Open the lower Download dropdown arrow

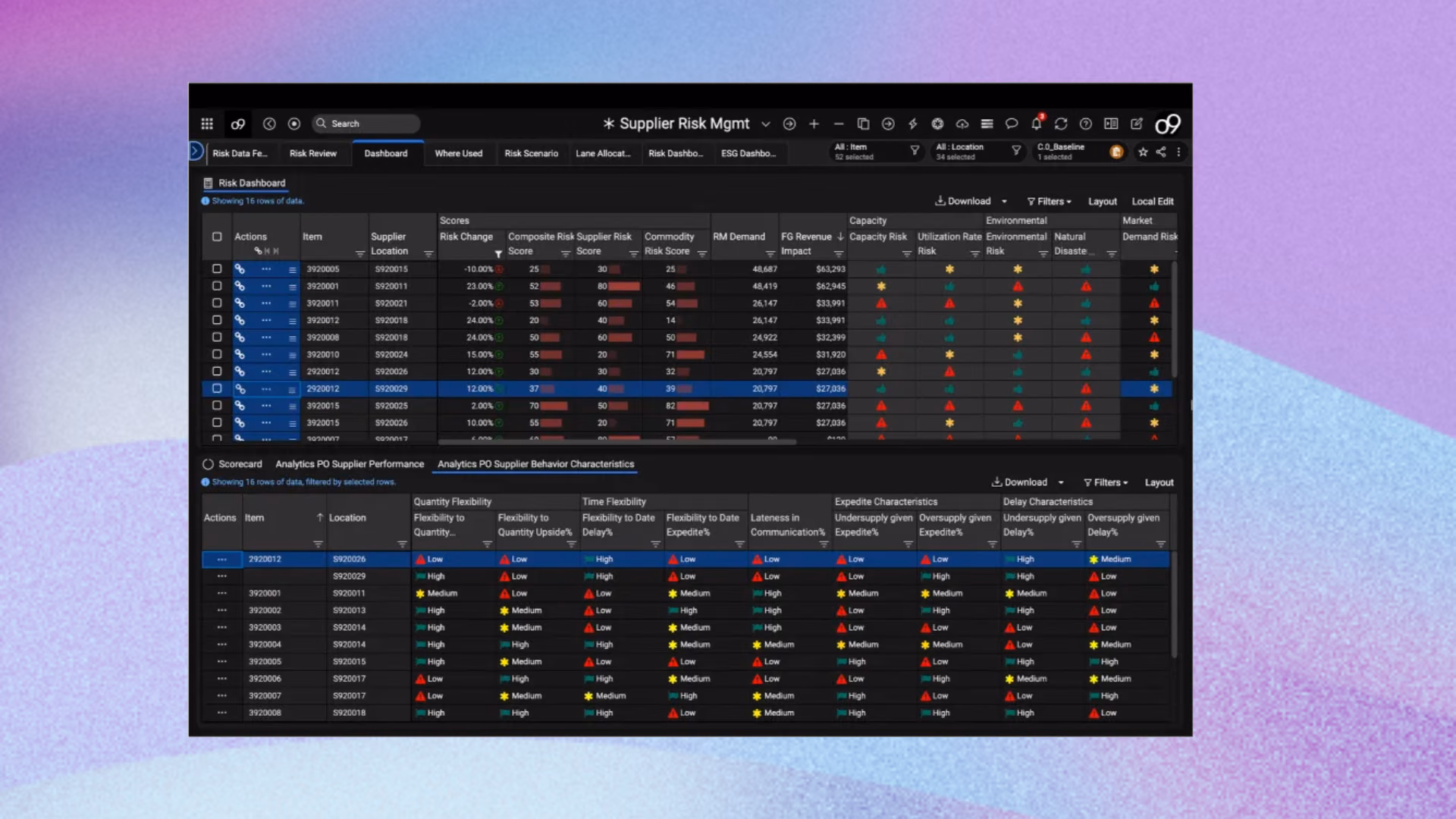coord(1061,482)
